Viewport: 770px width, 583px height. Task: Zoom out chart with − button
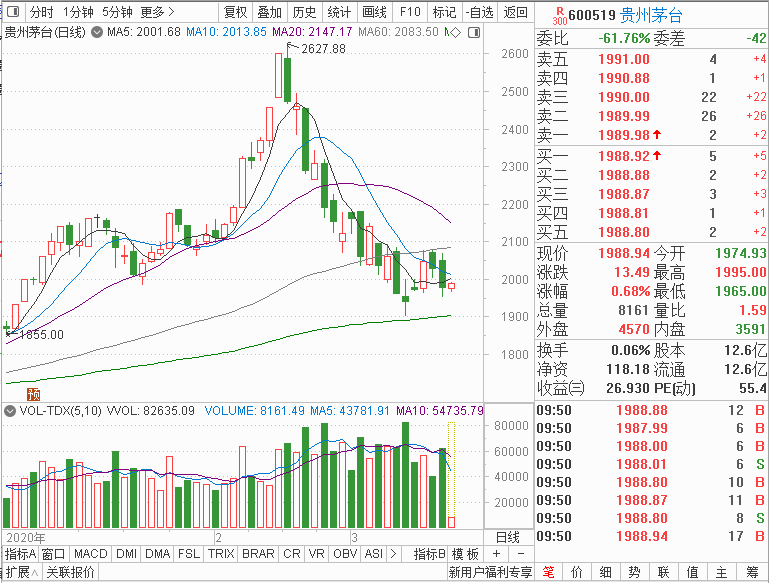coord(521,554)
